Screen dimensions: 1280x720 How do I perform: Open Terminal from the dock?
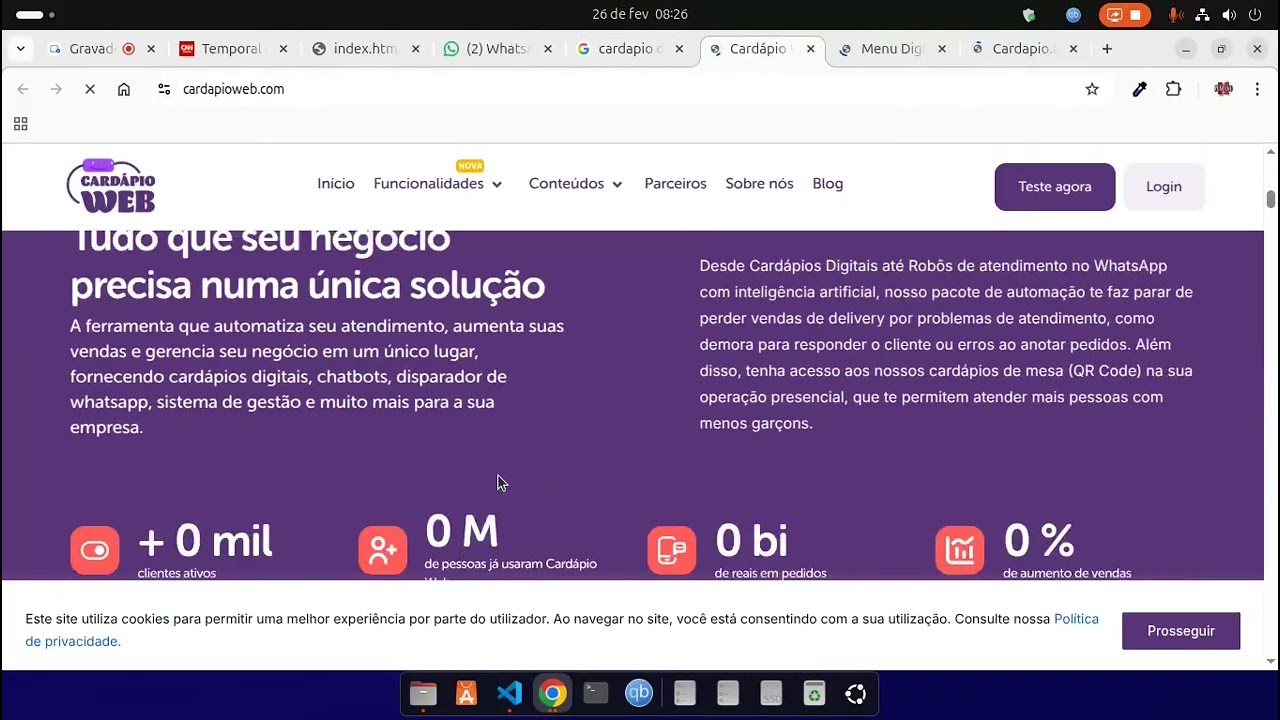tap(596, 693)
